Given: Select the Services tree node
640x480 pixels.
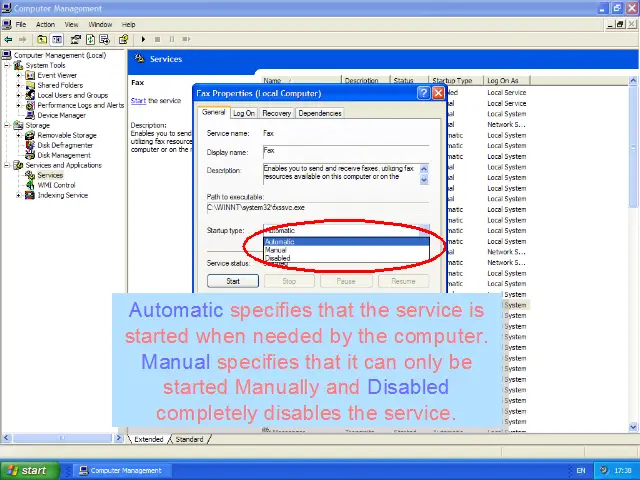Looking at the screenshot, I should point(50,175).
